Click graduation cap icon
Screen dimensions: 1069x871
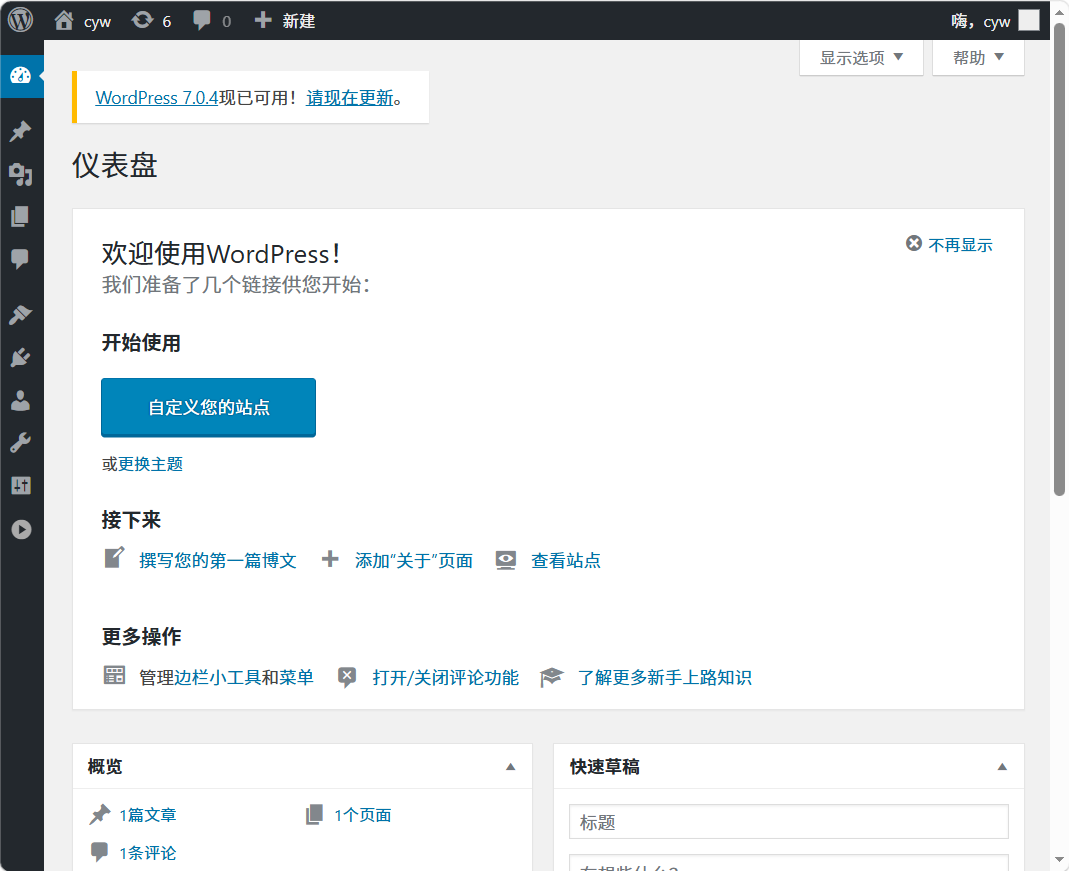552,677
